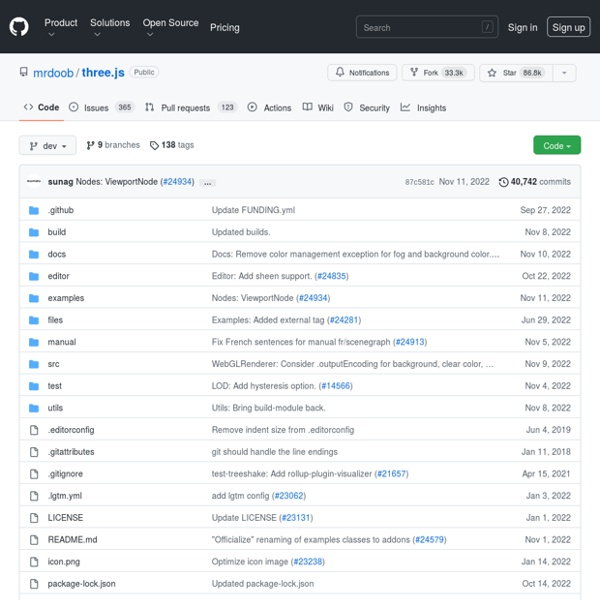Click the manual folder icon
The height and width of the screenshot is (600, 600).
click(x=34, y=342)
